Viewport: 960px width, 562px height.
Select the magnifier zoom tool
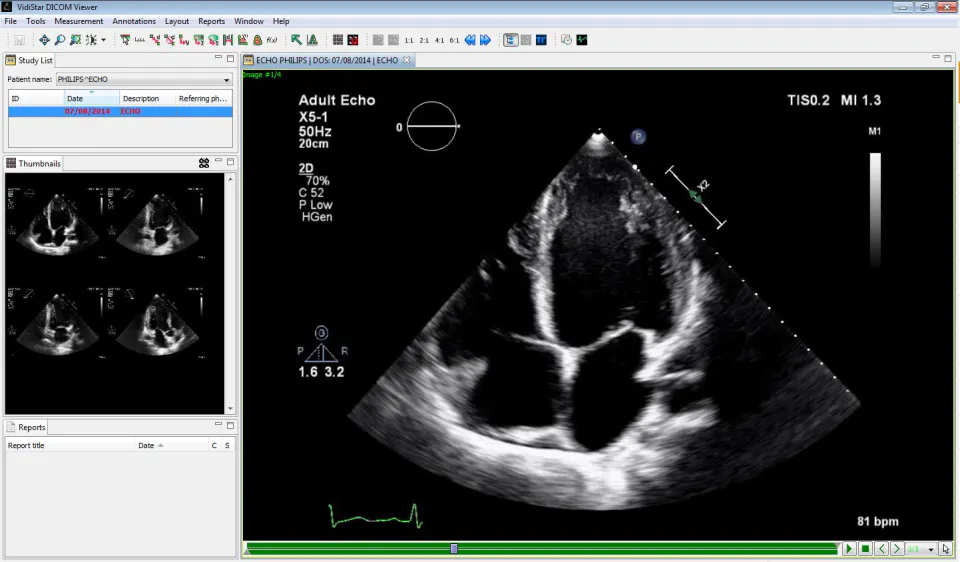pos(60,40)
